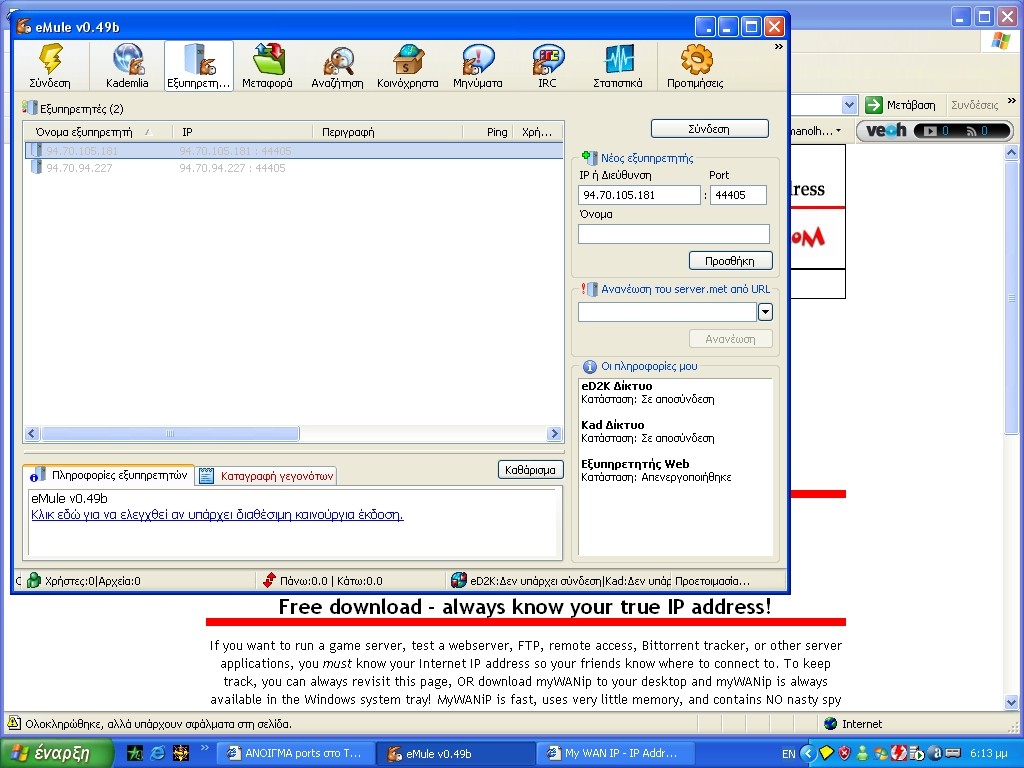Sort by Όνομα εξυπηρετητή column header
This screenshot has width=1024, height=768.
point(98,132)
